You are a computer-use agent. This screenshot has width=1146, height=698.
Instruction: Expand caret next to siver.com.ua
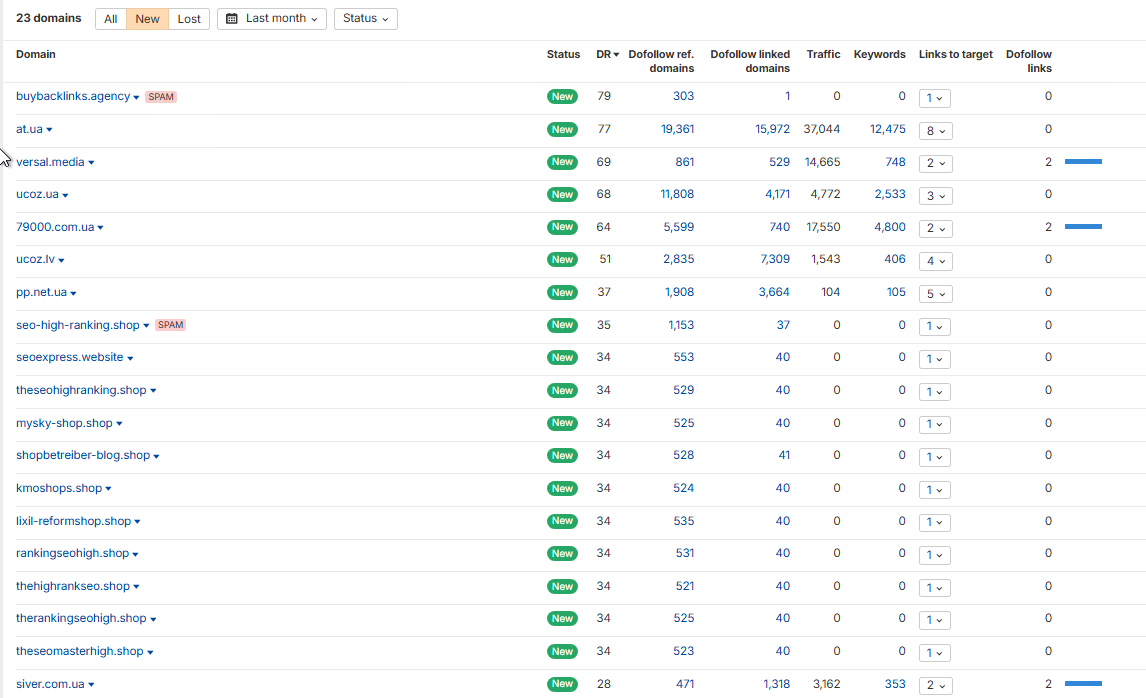[91, 685]
